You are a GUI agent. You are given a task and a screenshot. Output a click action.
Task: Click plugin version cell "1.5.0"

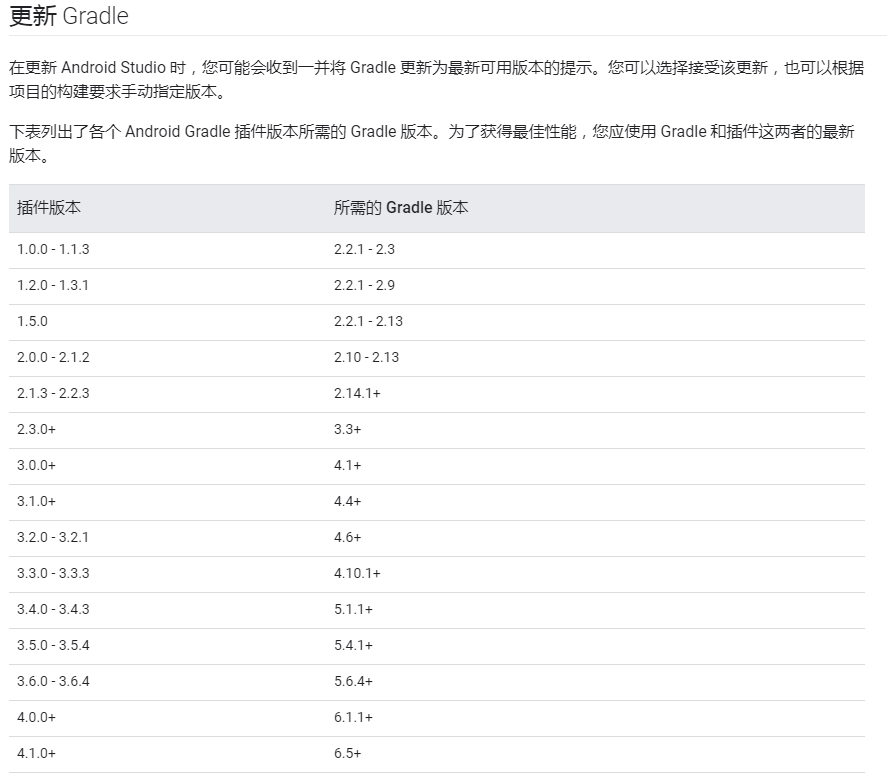32,321
